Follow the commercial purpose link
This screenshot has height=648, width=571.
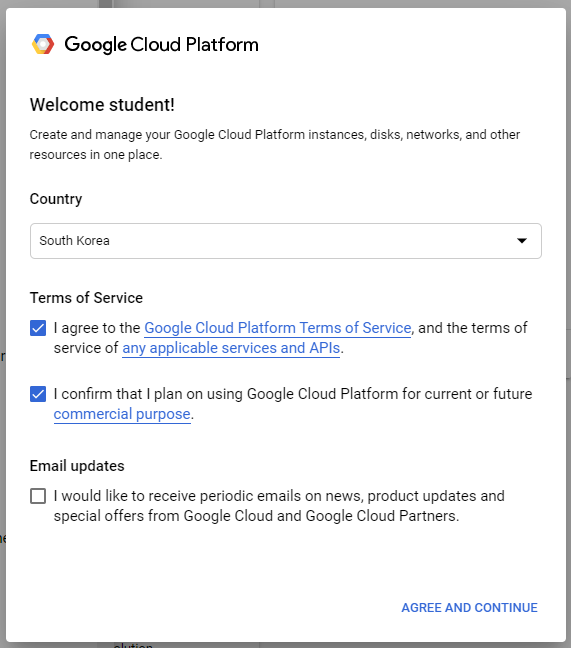click(122, 414)
